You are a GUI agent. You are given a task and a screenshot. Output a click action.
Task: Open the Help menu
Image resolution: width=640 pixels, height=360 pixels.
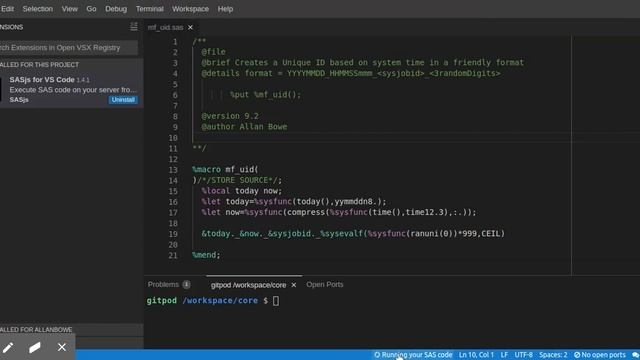[x=225, y=9]
